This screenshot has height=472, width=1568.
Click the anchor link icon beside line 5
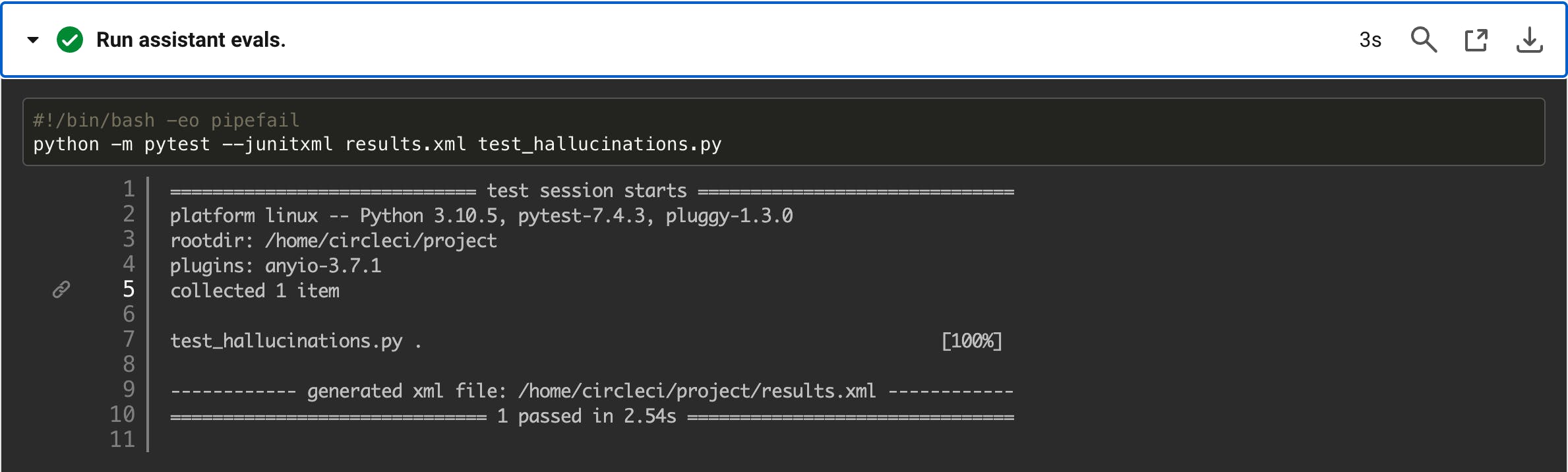pyautogui.click(x=61, y=288)
